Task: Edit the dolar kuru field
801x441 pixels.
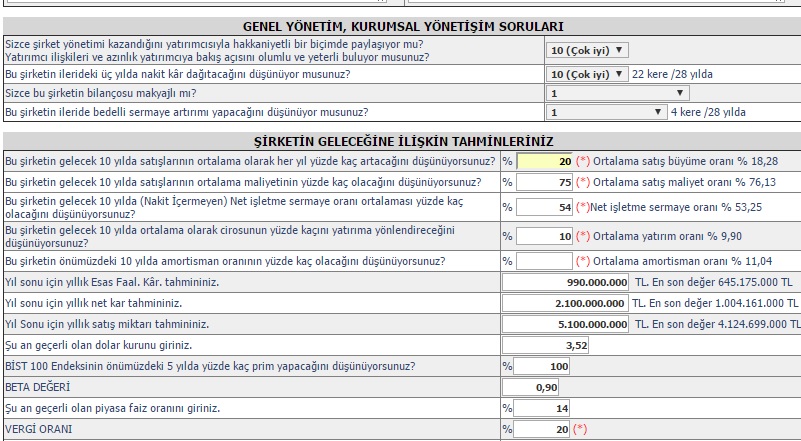Action: point(545,345)
